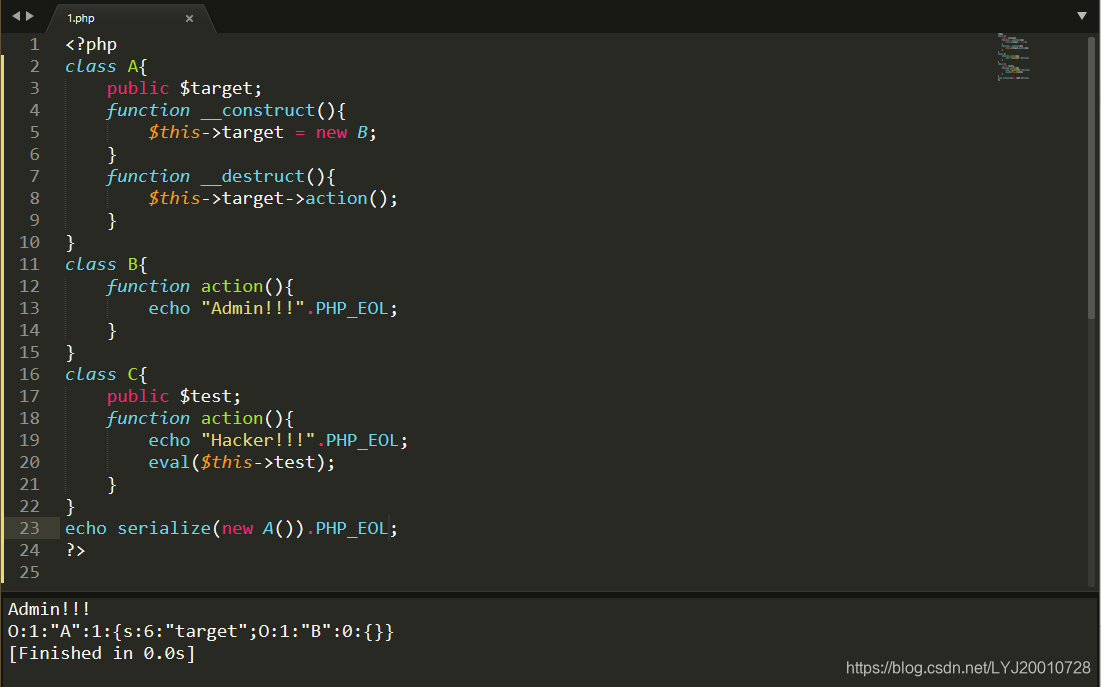Click 'public $test;' property line
Viewport: 1101px width, 687px height.
173,397
